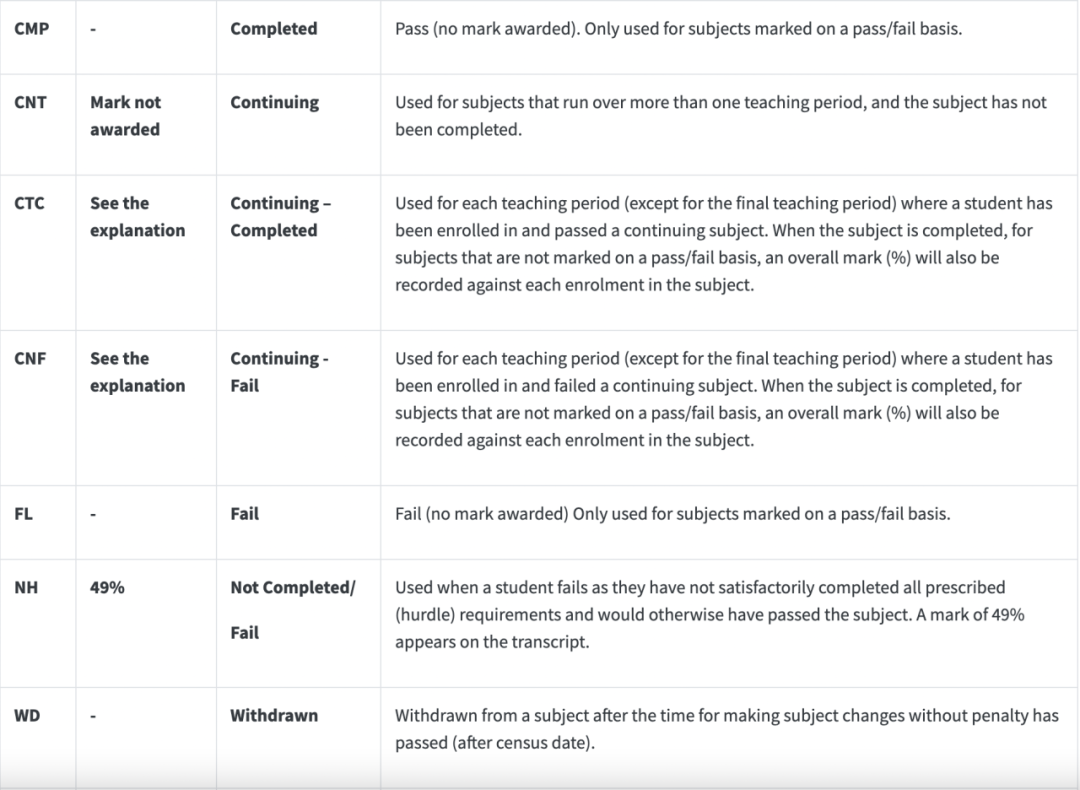
Task: Click the CNF grade code
Action: (x=30, y=359)
